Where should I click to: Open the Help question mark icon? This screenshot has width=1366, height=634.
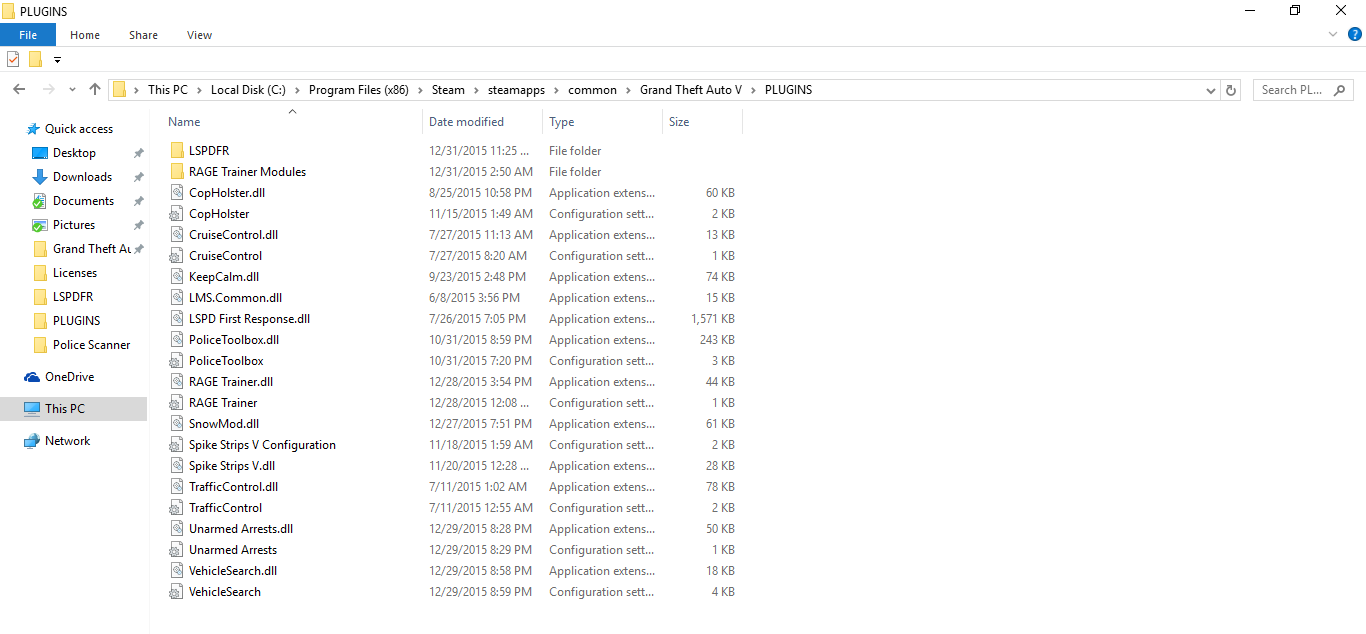tap(1353, 35)
